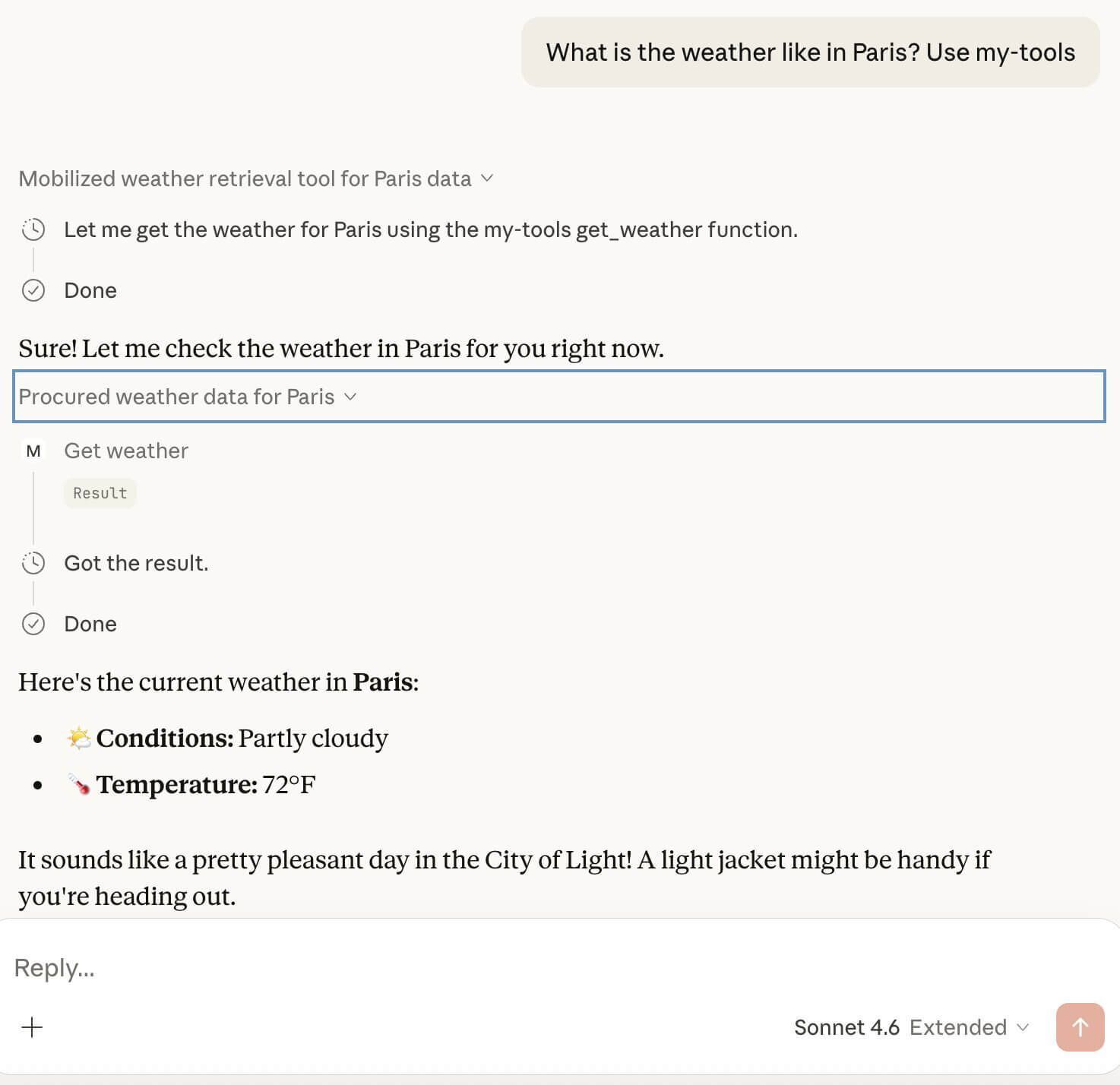Viewport: 1120px width, 1085px height.
Task: Click the 'Got the result.' step text
Action: click(136, 563)
